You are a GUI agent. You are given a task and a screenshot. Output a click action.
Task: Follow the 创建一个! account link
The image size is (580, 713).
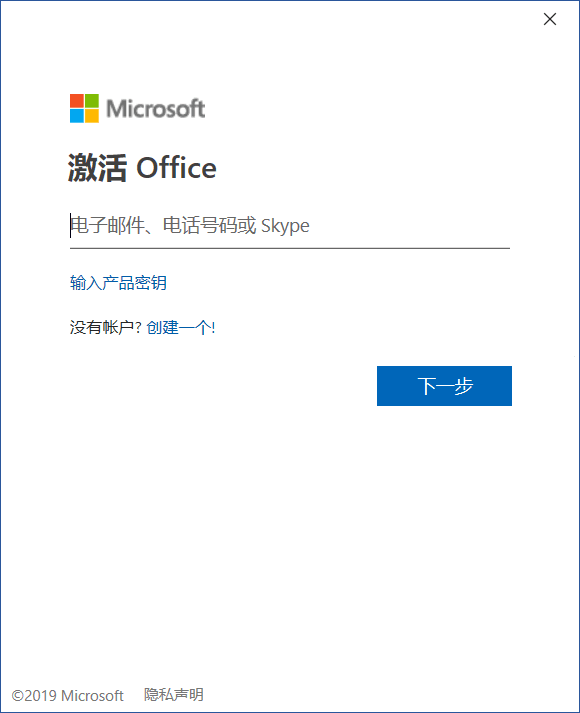(181, 327)
